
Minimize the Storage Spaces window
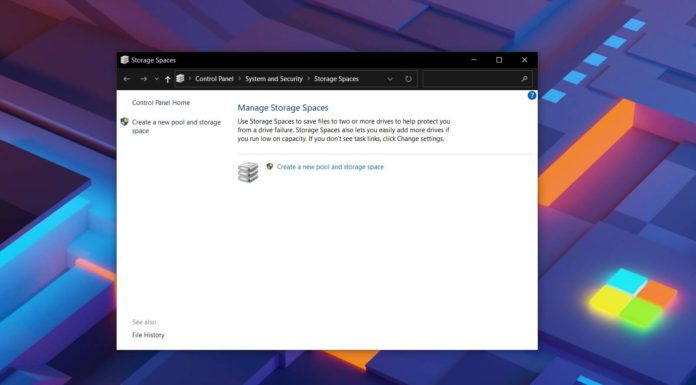[474, 60]
